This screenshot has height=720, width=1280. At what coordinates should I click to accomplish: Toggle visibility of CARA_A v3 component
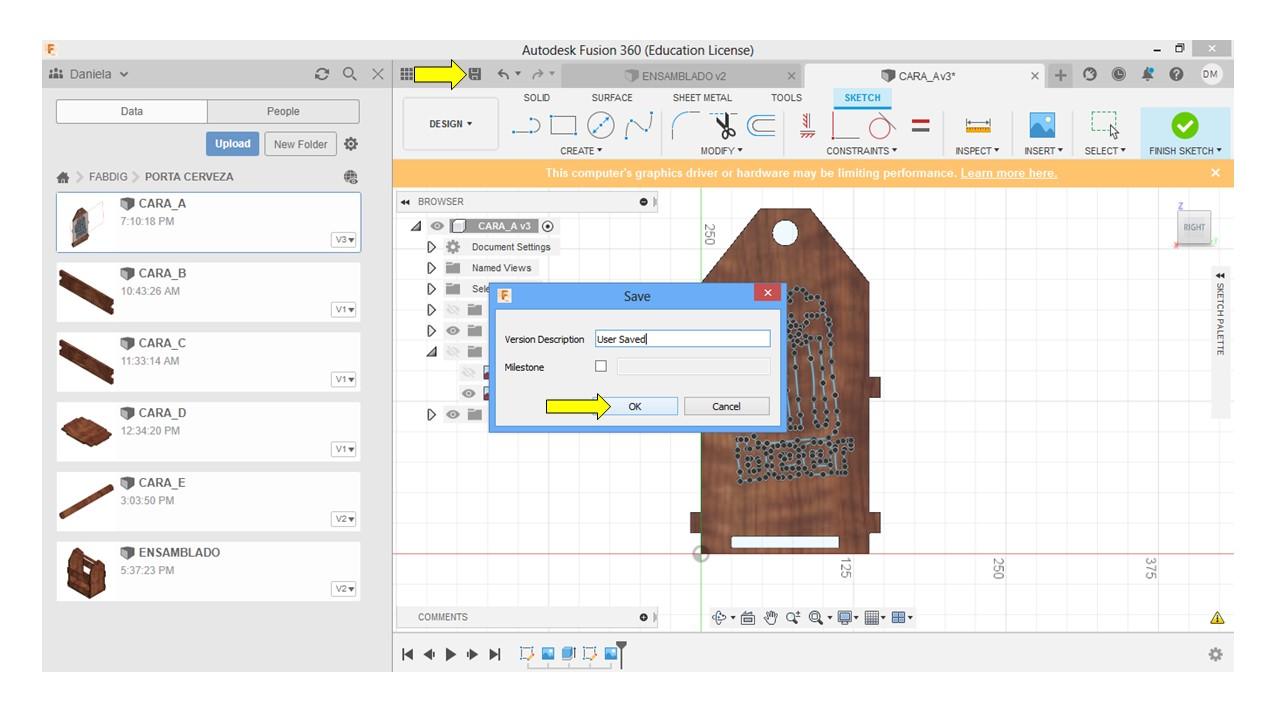tap(437, 226)
